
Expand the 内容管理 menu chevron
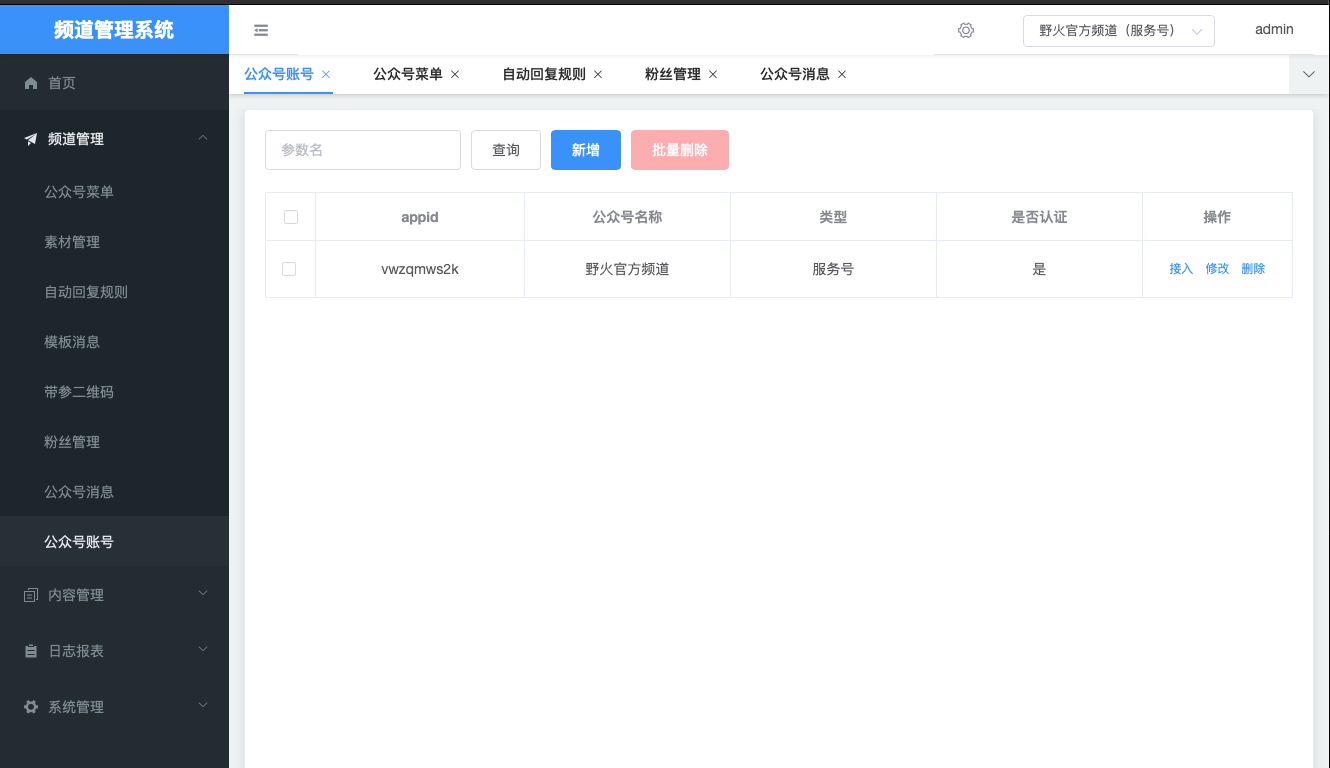(203, 594)
